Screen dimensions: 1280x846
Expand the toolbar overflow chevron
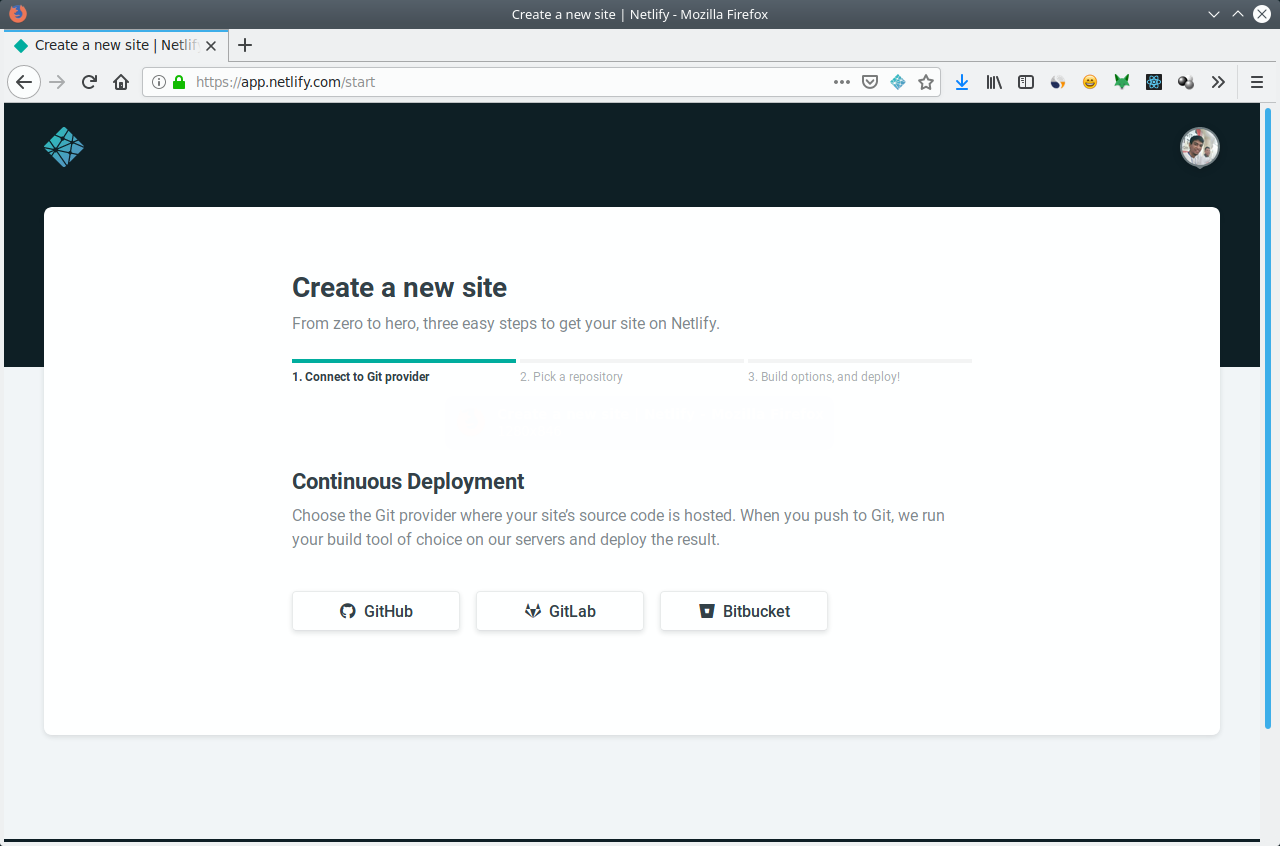[1218, 82]
